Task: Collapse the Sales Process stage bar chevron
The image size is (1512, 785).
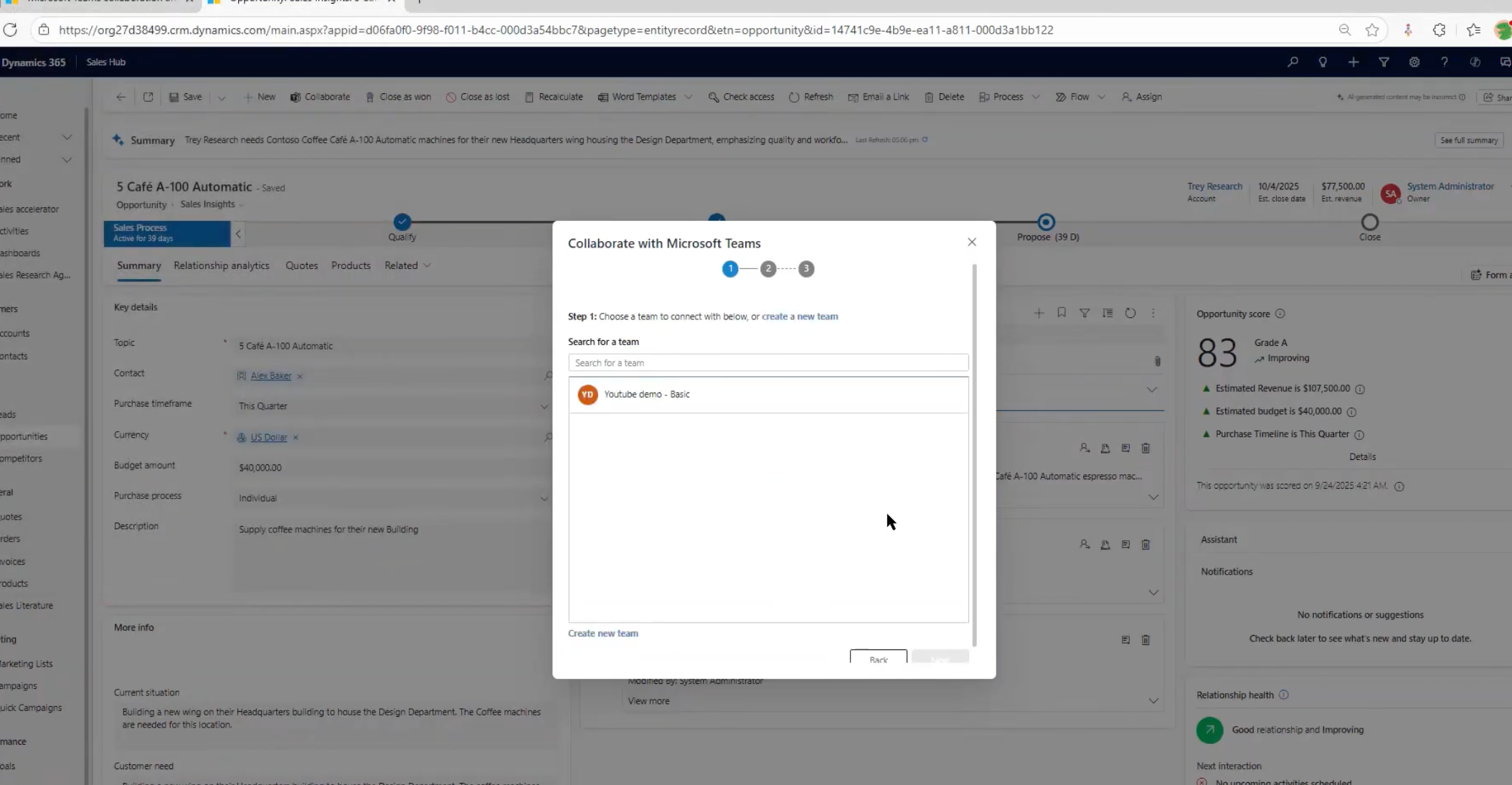Action: (x=238, y=234)
